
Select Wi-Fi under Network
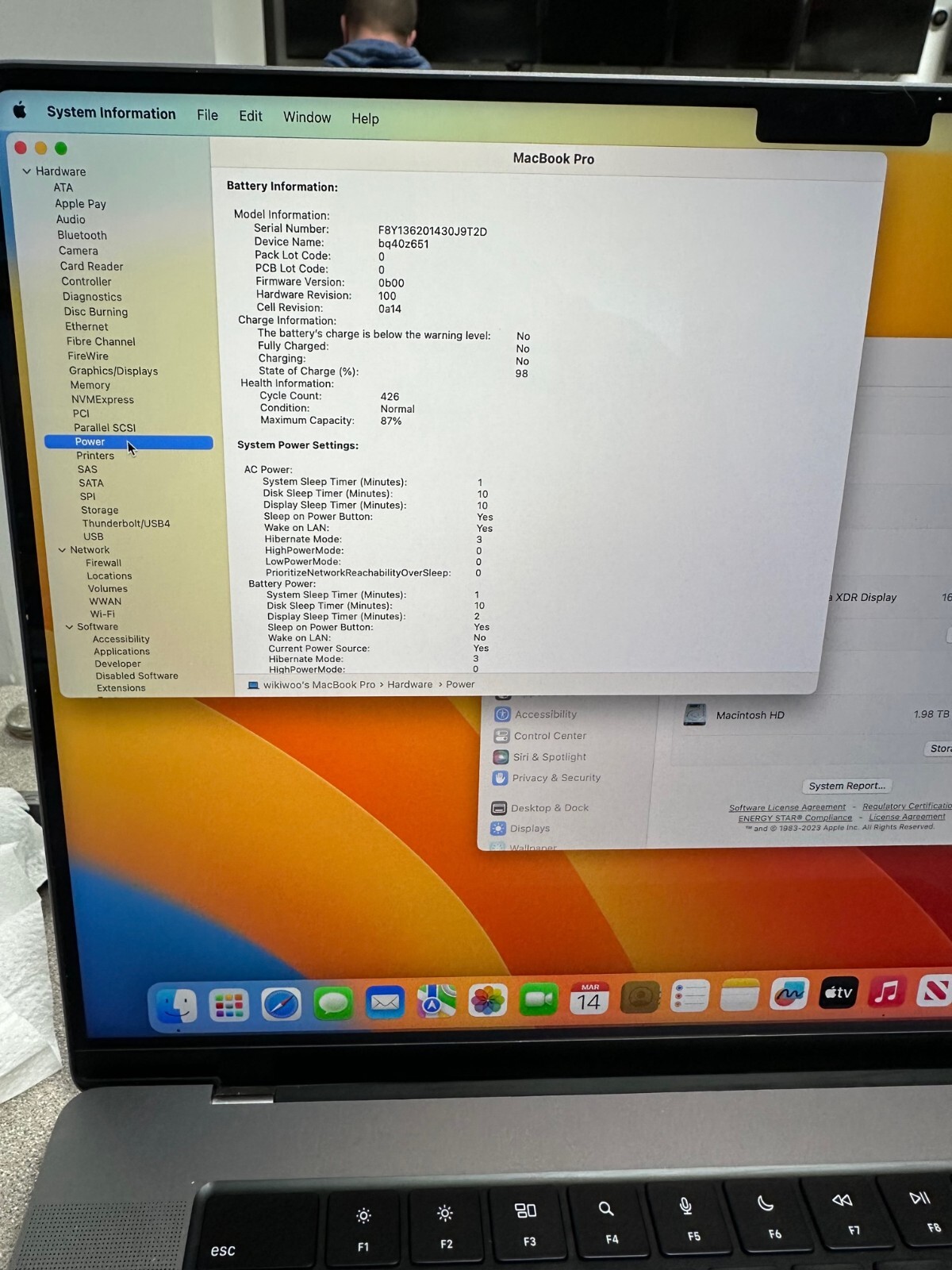point(102,614)
